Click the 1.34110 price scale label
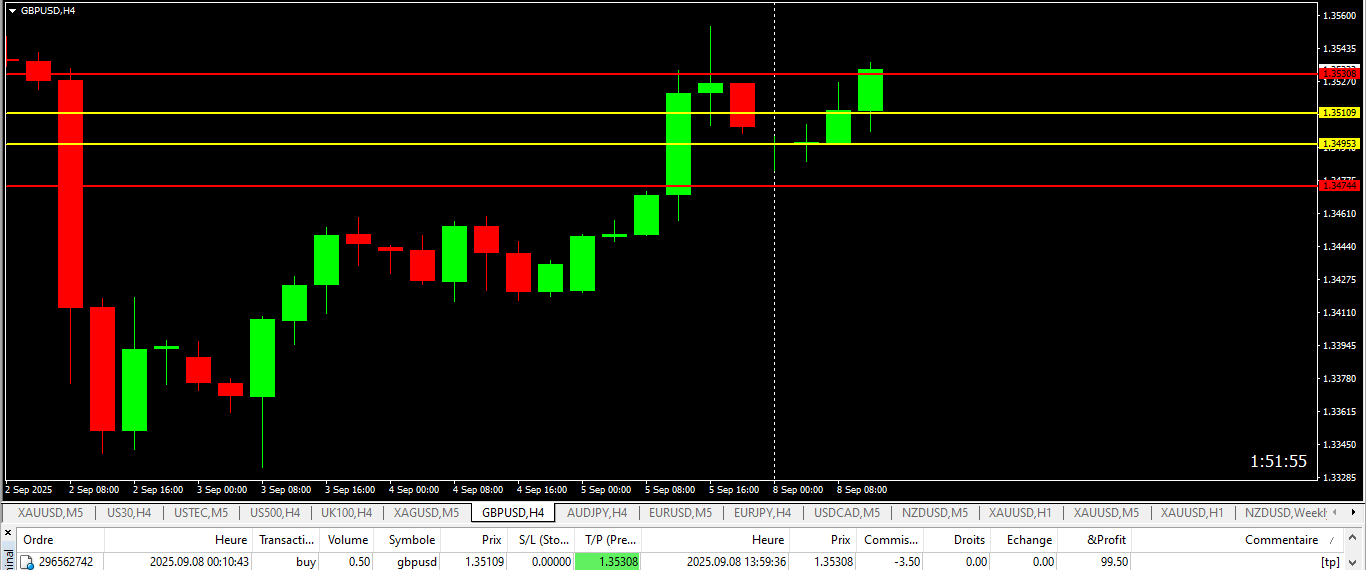1366x570 pixels. [1341, 312]
